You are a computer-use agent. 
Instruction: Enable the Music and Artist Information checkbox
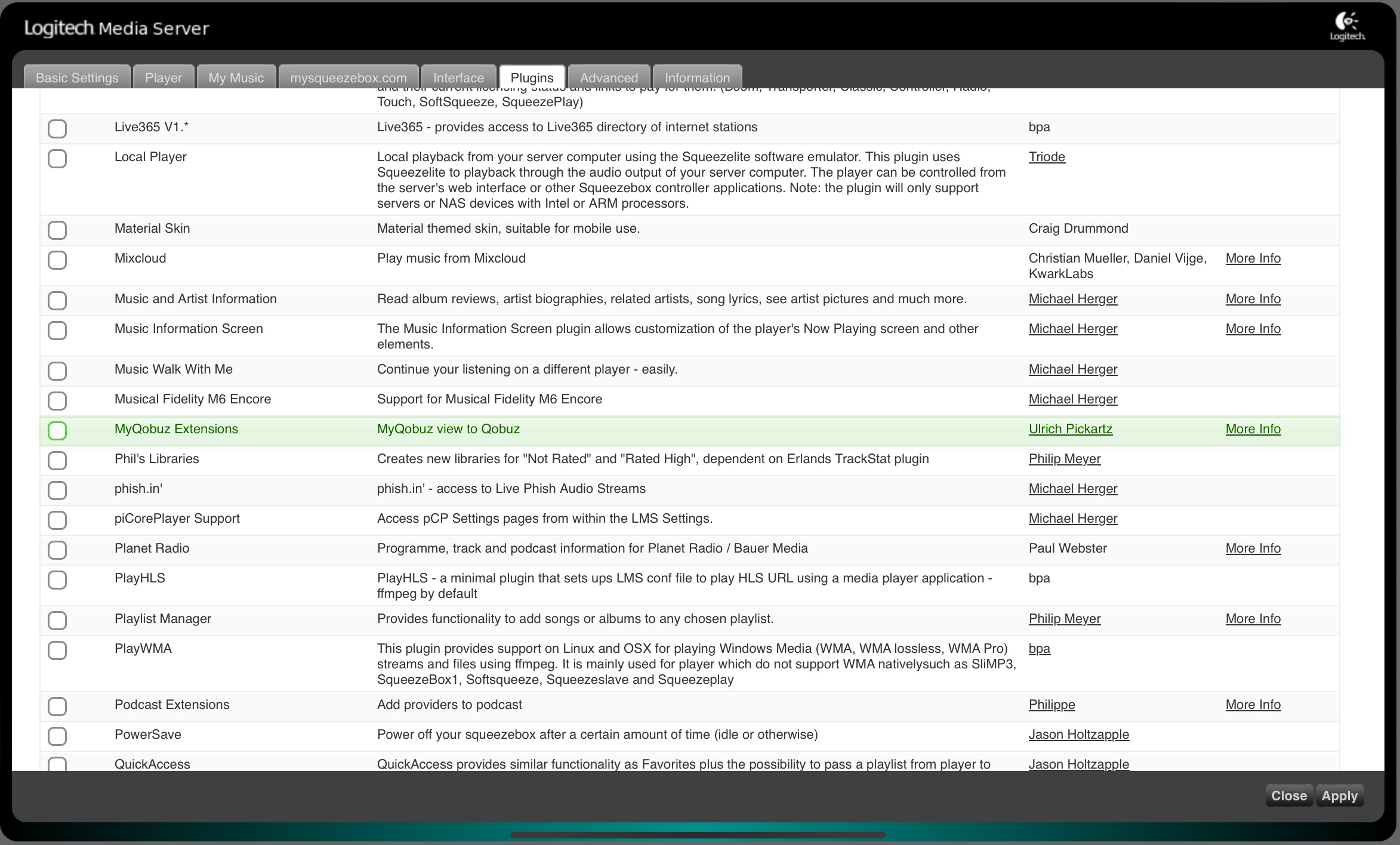point(58,300)
